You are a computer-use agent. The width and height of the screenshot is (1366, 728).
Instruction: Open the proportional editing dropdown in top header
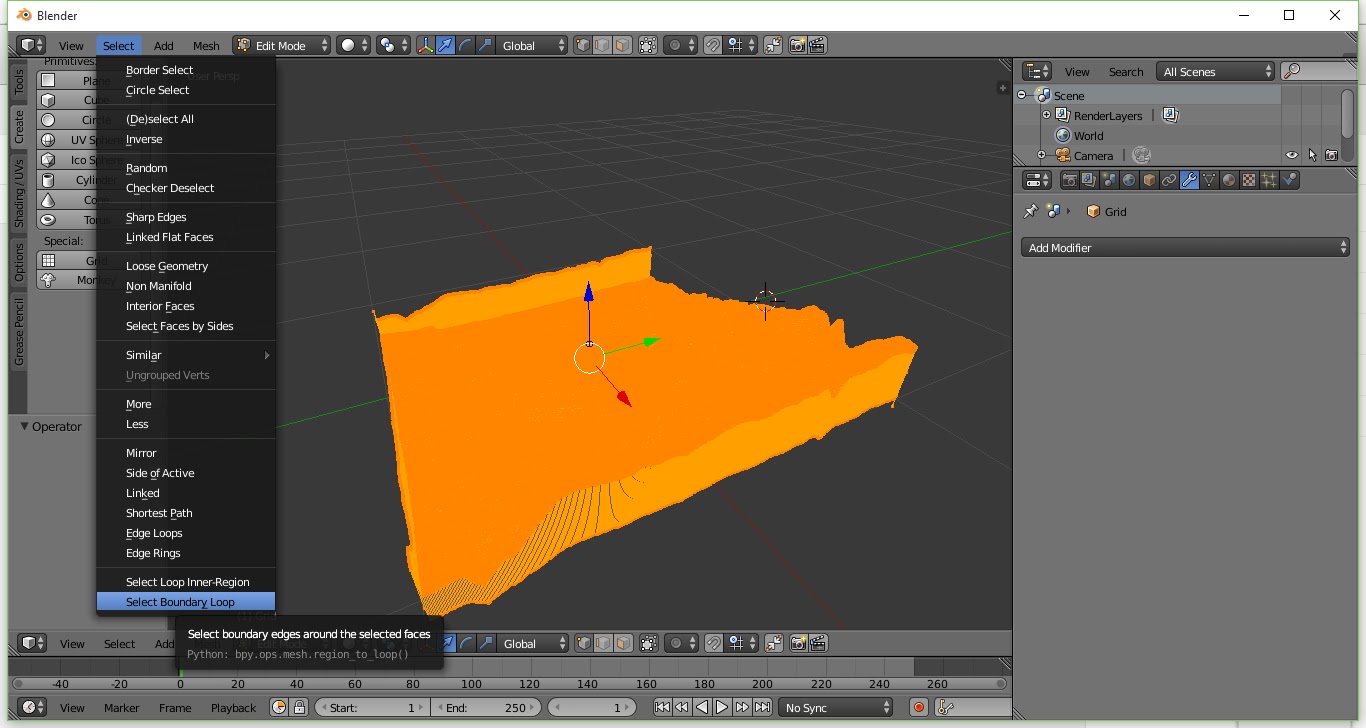coord(680,45)
